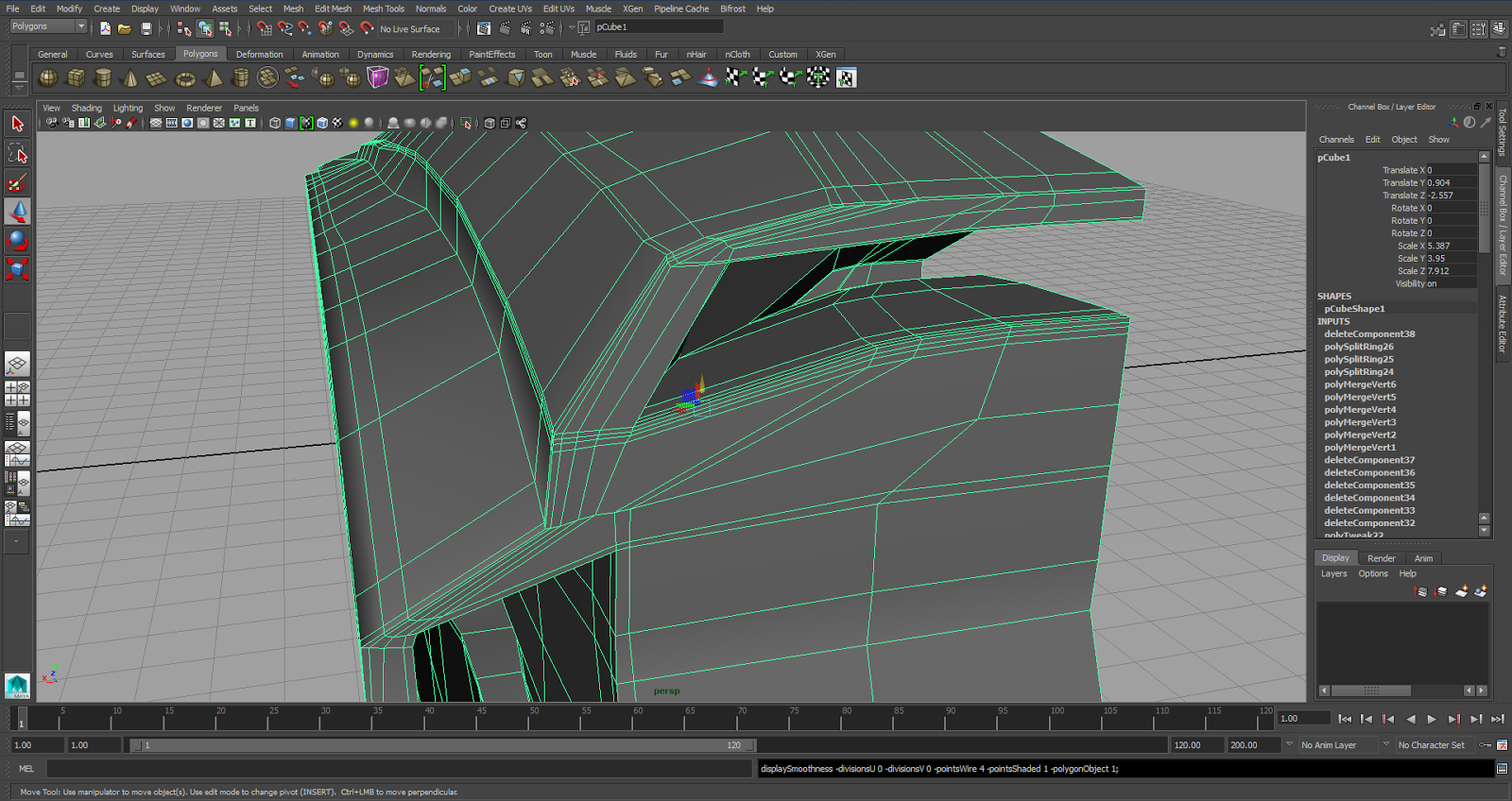Screen dimensions: 1512x801
Task: Switch to the Render layer tab
Action: point(1381,558)
